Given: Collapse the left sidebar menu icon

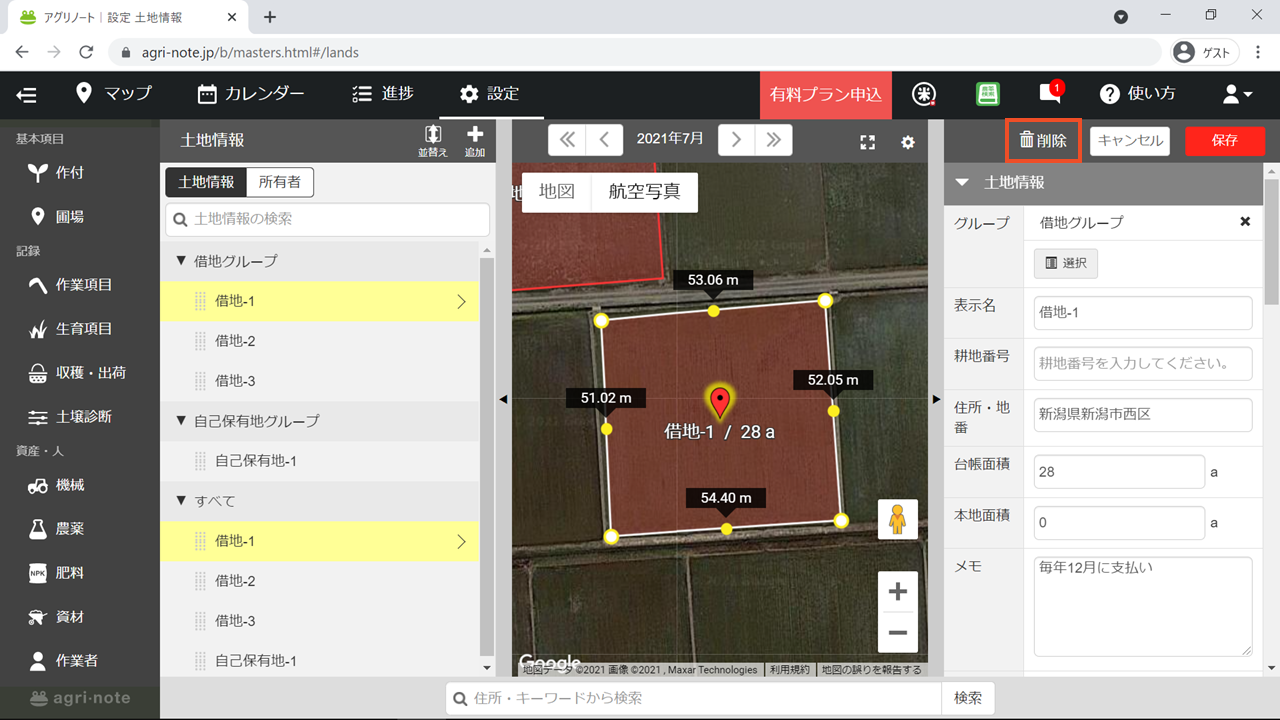Looking at the screenshot, I should point(27,95).
